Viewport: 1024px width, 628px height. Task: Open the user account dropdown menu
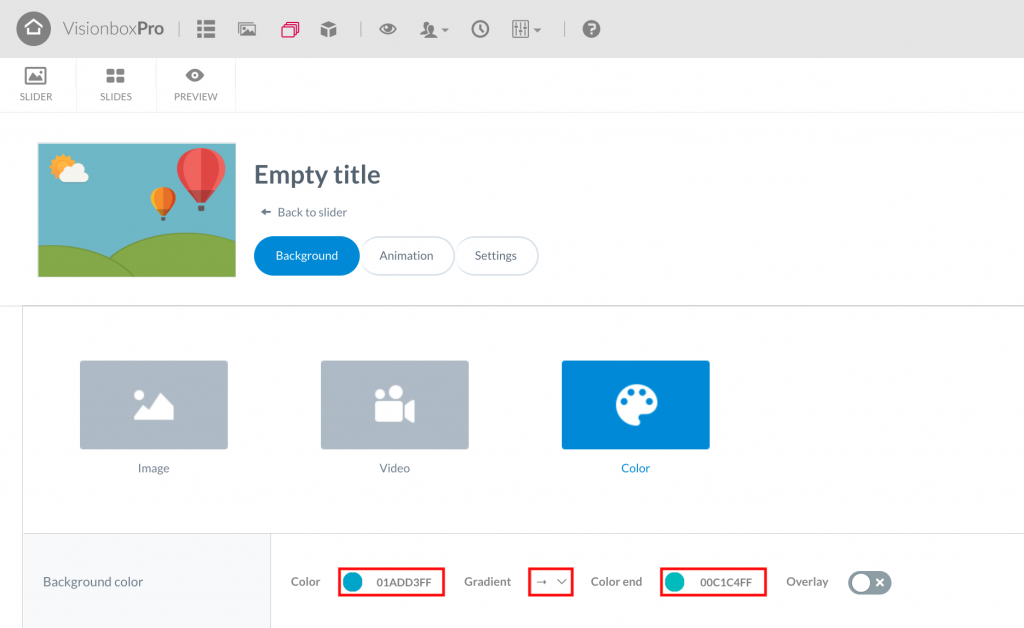coord(434,29)
